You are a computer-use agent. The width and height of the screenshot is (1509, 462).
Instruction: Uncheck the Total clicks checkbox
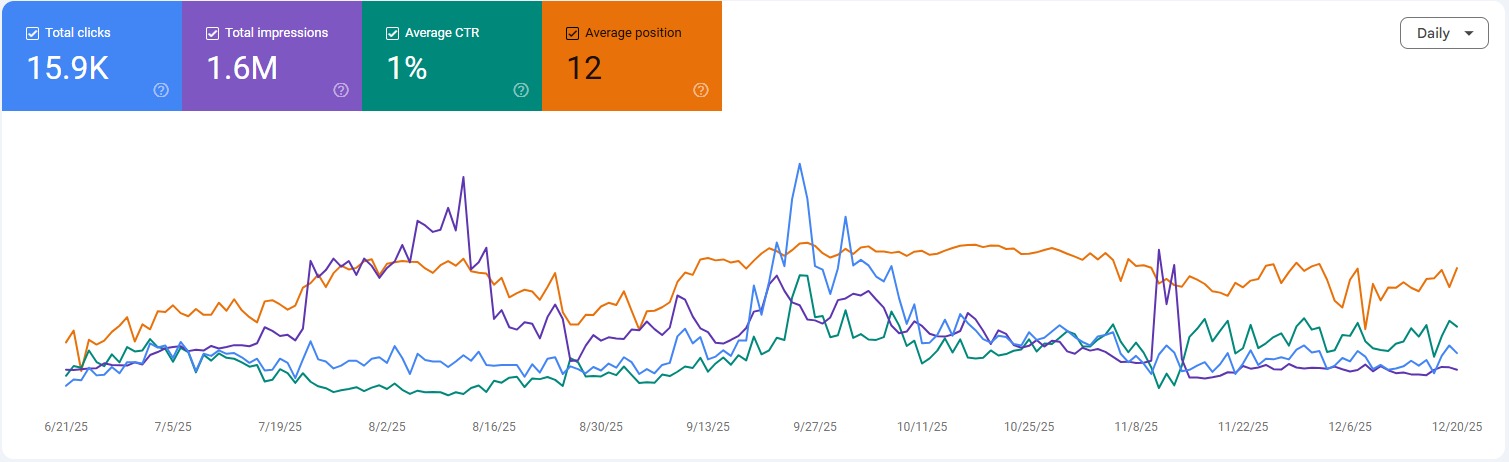pos(33,33)
